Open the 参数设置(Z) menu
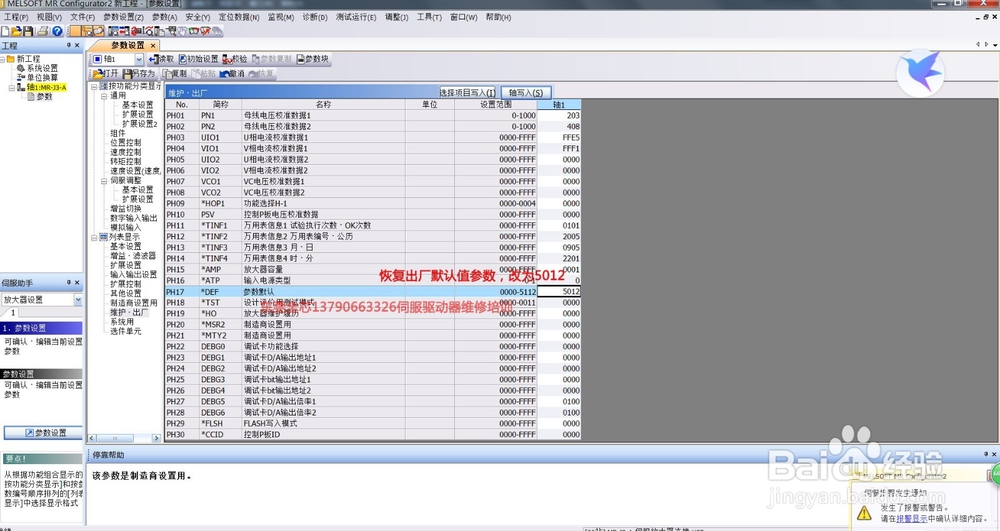The height and width of the screenshot is (531, 1000). (x=123, y=17)
